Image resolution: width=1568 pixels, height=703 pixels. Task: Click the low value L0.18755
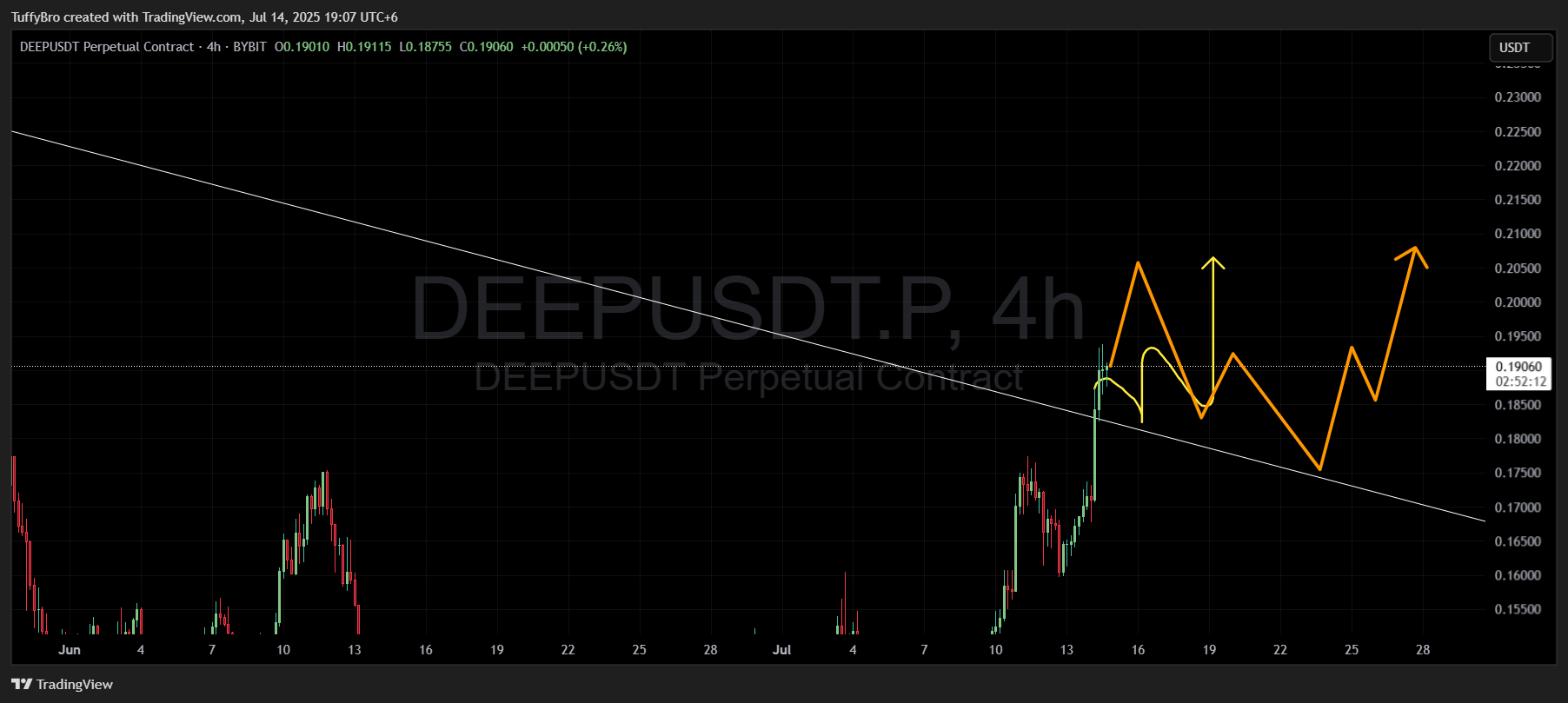coord(426,47)
